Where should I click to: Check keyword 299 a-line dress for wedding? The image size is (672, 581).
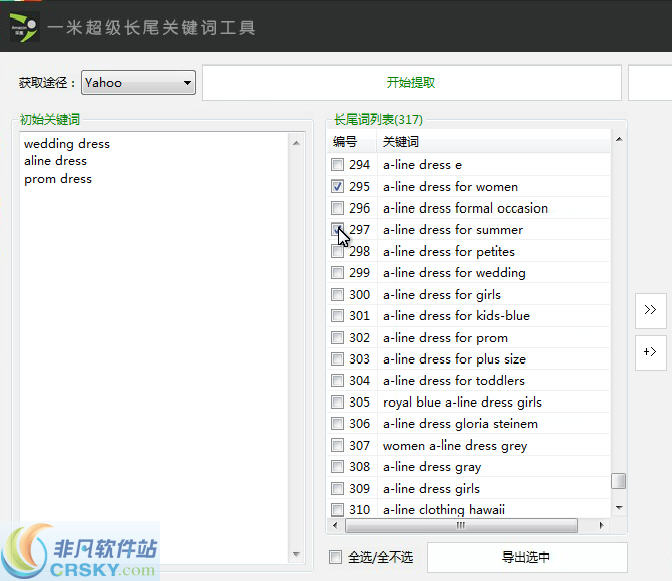tap(338, 273)
